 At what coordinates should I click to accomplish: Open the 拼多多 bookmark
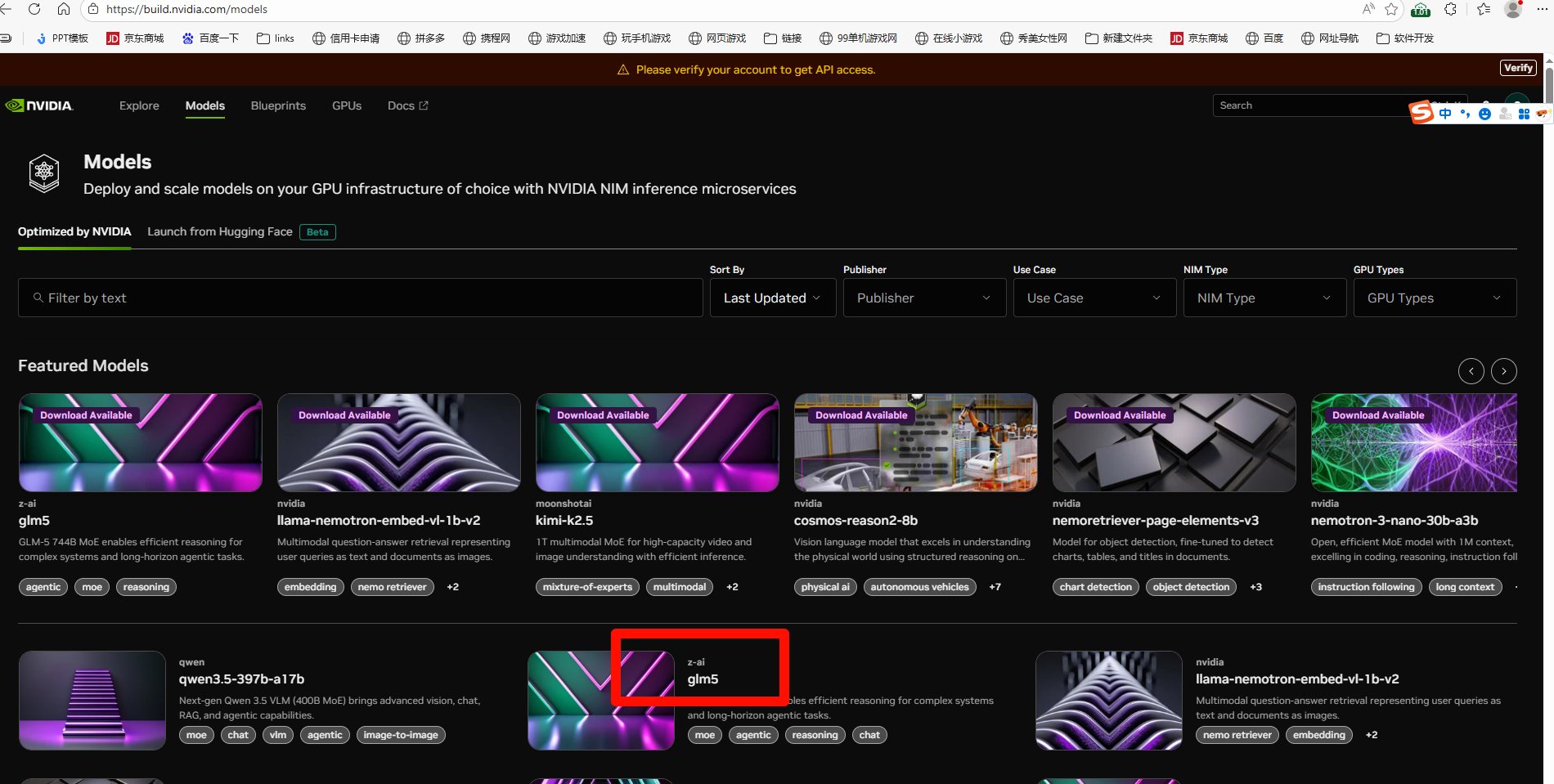tap(421, 38)
